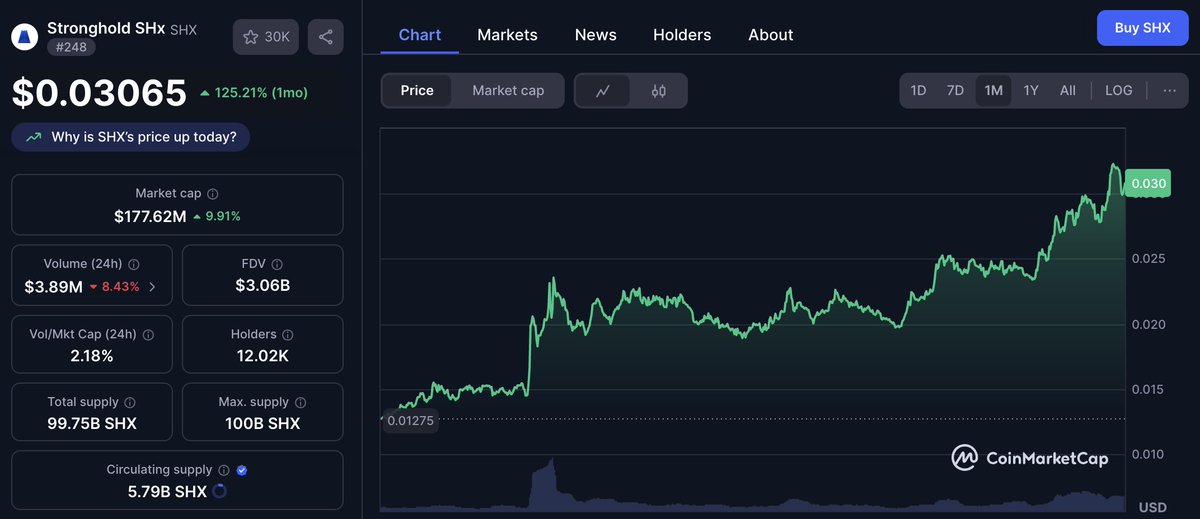
Task: Click the info icon beside Market cap
Action: [213, 194]
